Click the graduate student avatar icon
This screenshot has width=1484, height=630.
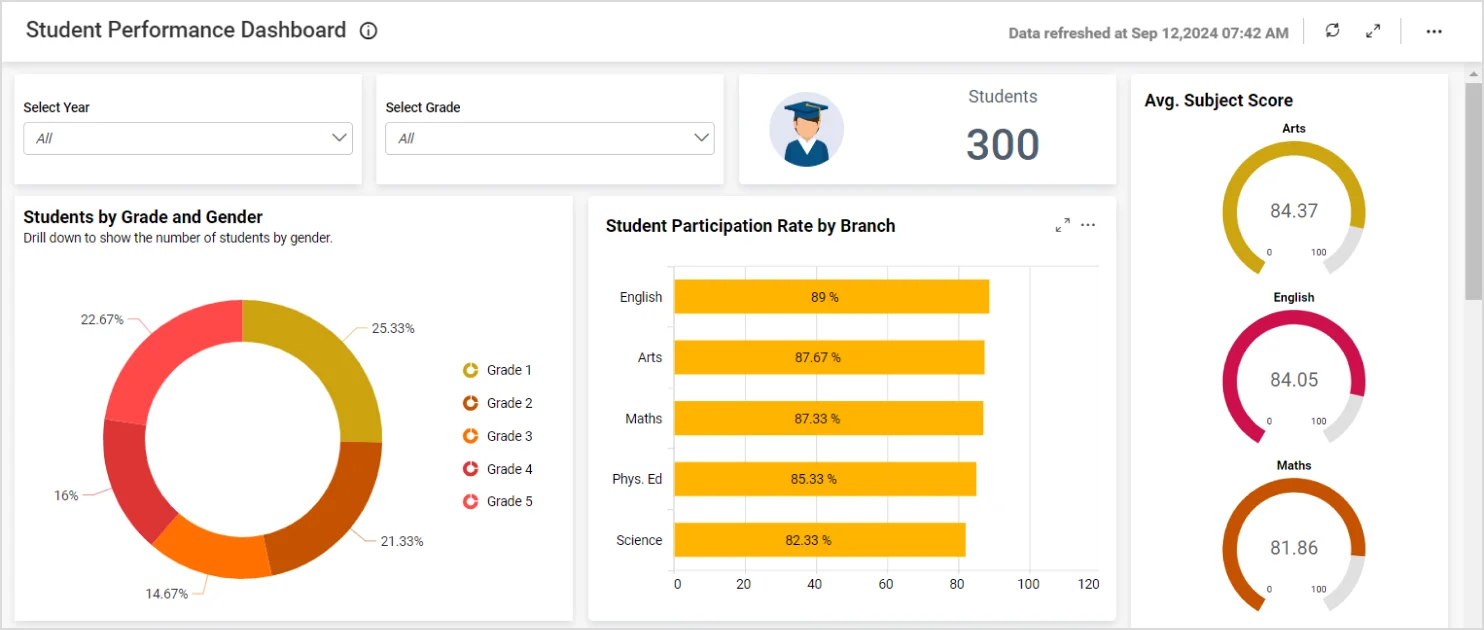(806, 130)
